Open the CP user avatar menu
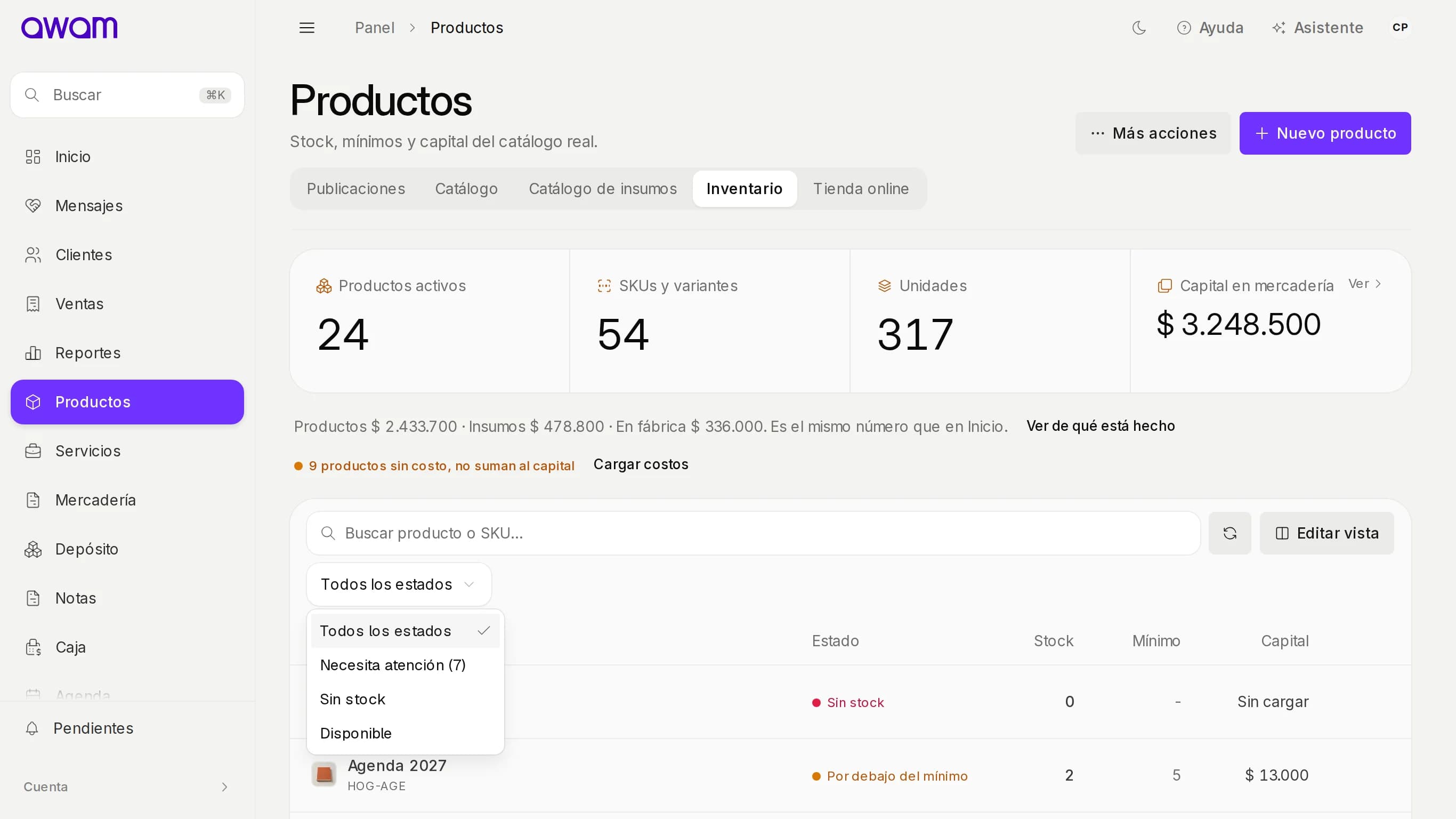This screenshot has width=1456, height=819. (1400, 28)
